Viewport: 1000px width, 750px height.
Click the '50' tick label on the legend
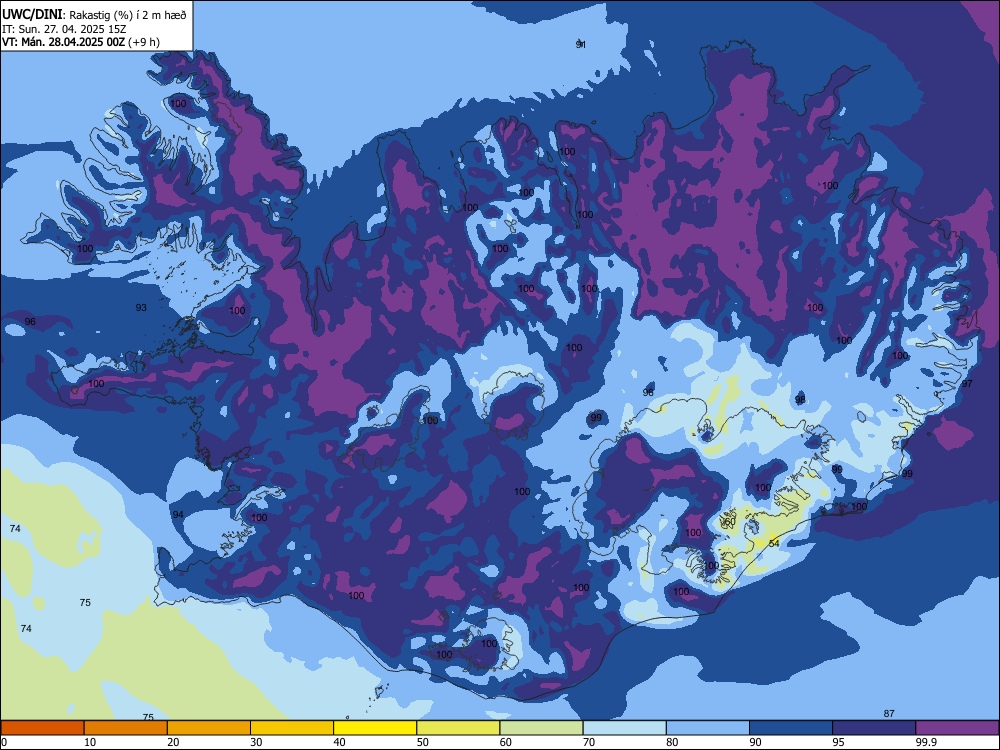422,742
